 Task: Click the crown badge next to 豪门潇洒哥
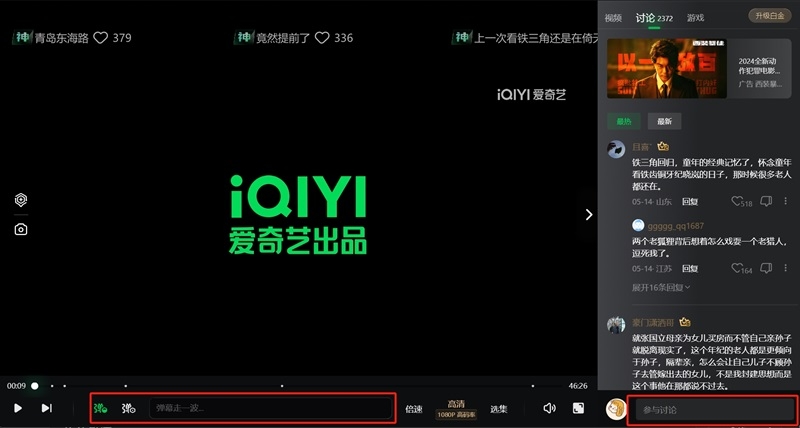coord(685,322)
